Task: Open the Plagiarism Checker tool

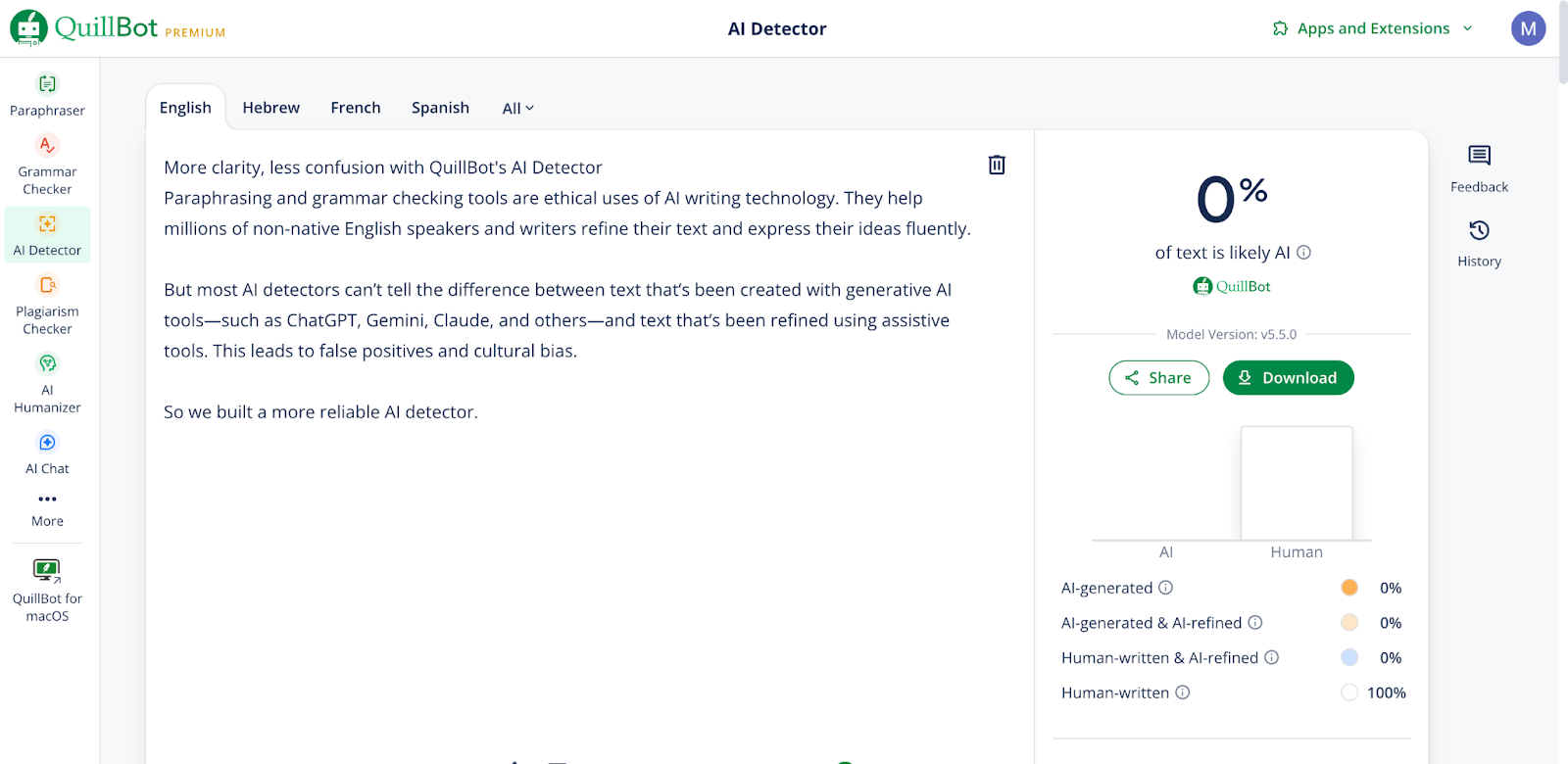Action: click(47, 304)
